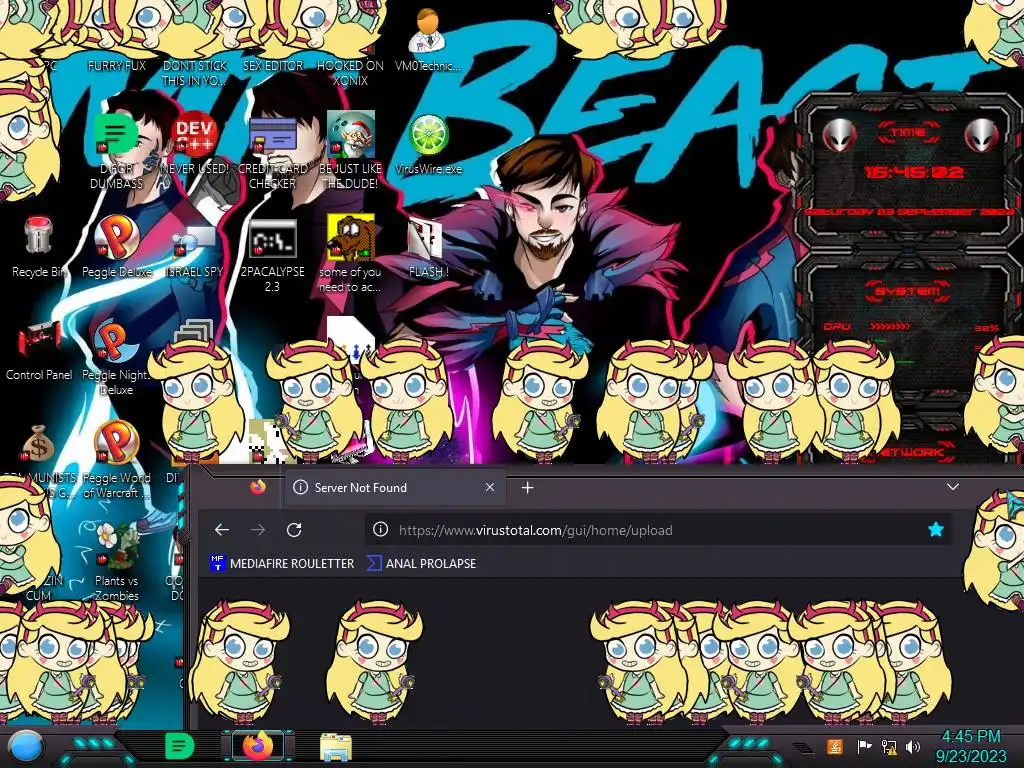Click the HOOKED ON XONIX label

[x=350, y=73]
